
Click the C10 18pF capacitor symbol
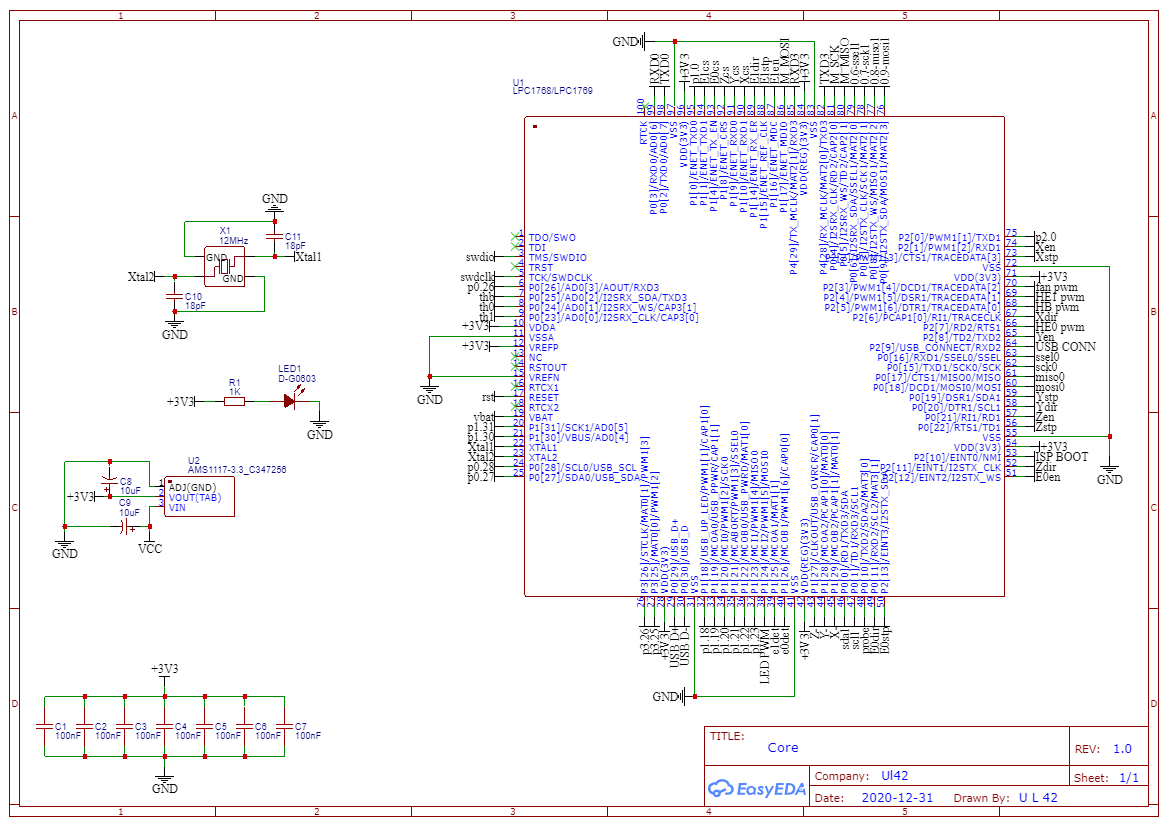pyautogui.click(x=175, y=297)
